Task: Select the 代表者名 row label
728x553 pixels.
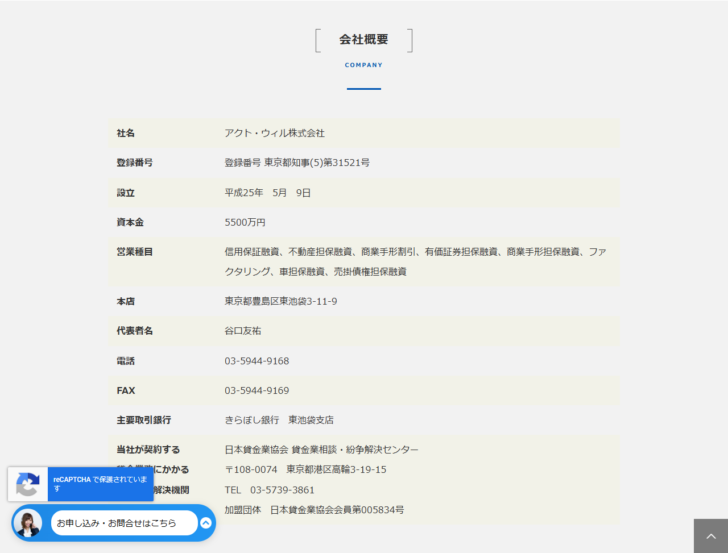Action: tap(135, 331)
